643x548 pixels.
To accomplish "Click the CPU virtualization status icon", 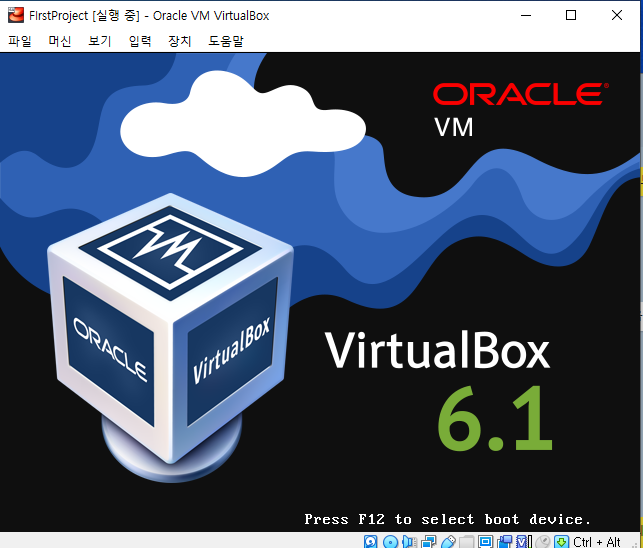I will click(524, 542).
